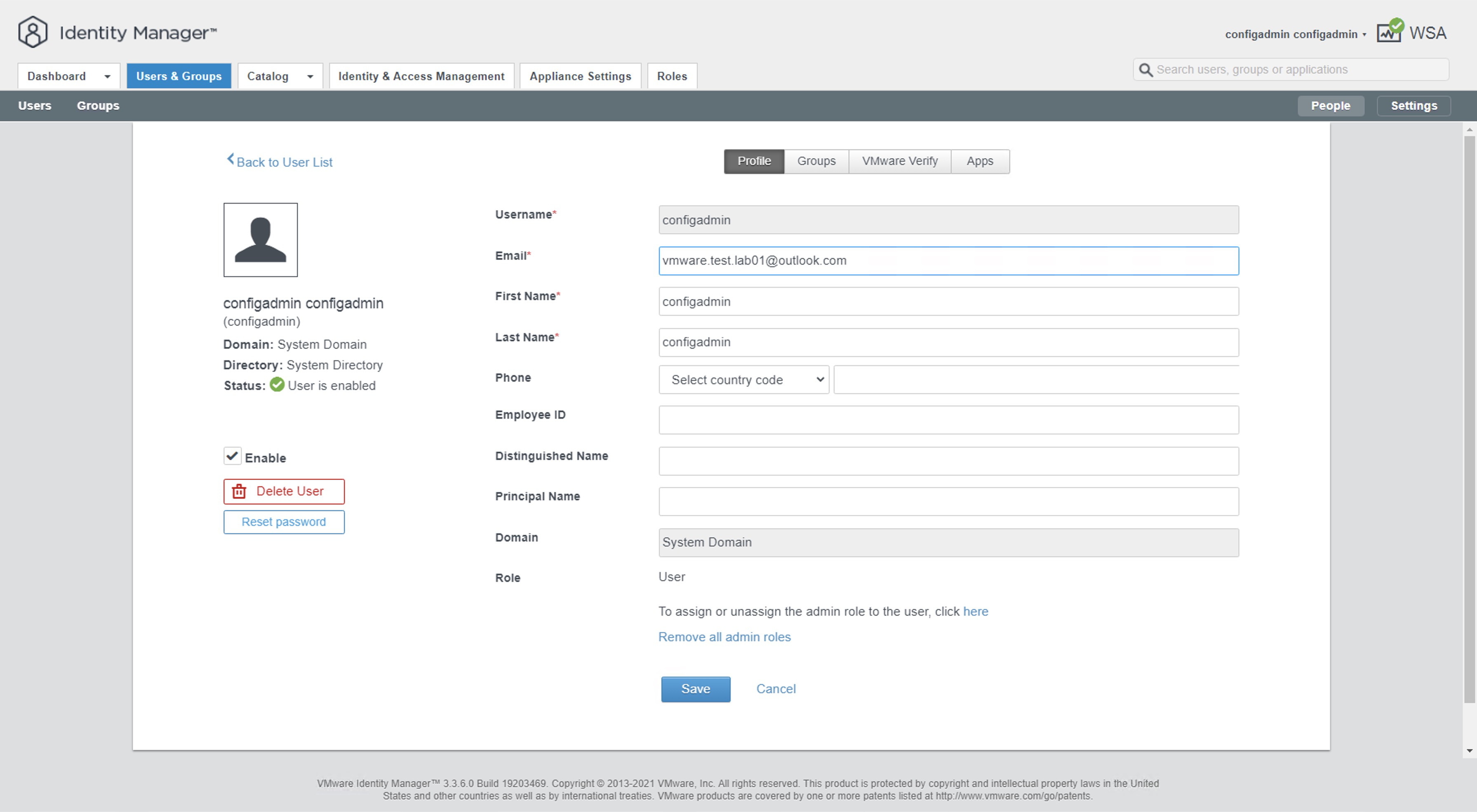Click the back chevron beside User List
The height and width of the screenshot is (812, 1477).
pos(230,159)
